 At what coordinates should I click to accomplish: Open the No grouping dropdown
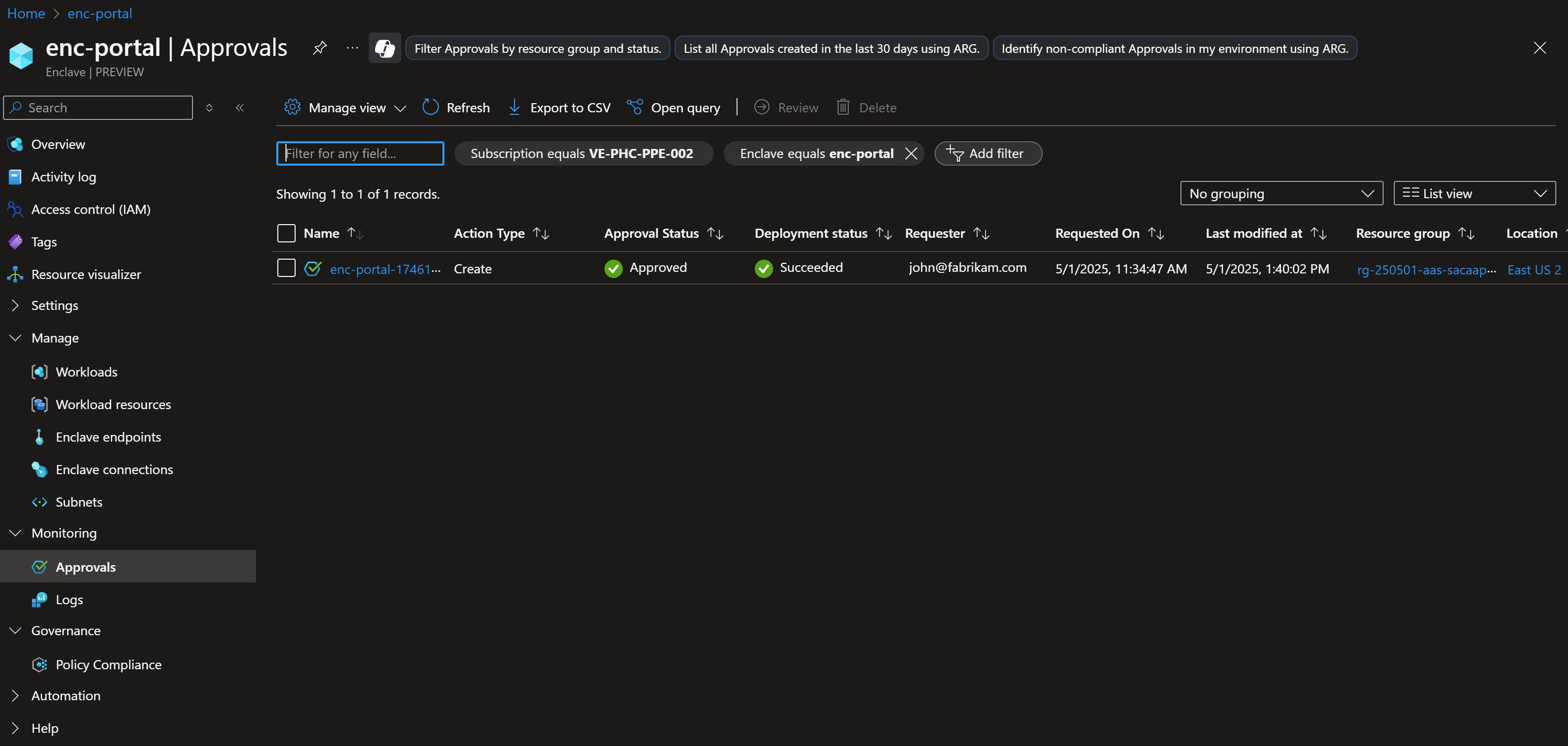(x=1282, y=194)
